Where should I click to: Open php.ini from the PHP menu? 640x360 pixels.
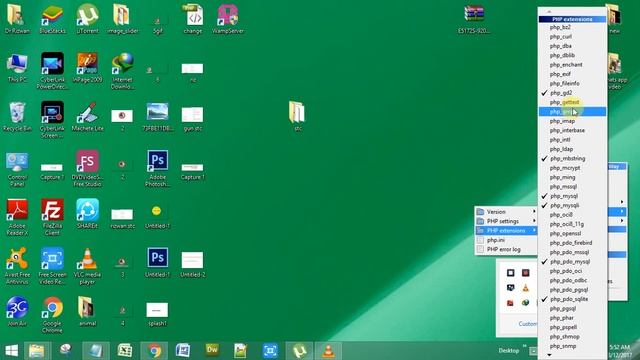point(506,240)
